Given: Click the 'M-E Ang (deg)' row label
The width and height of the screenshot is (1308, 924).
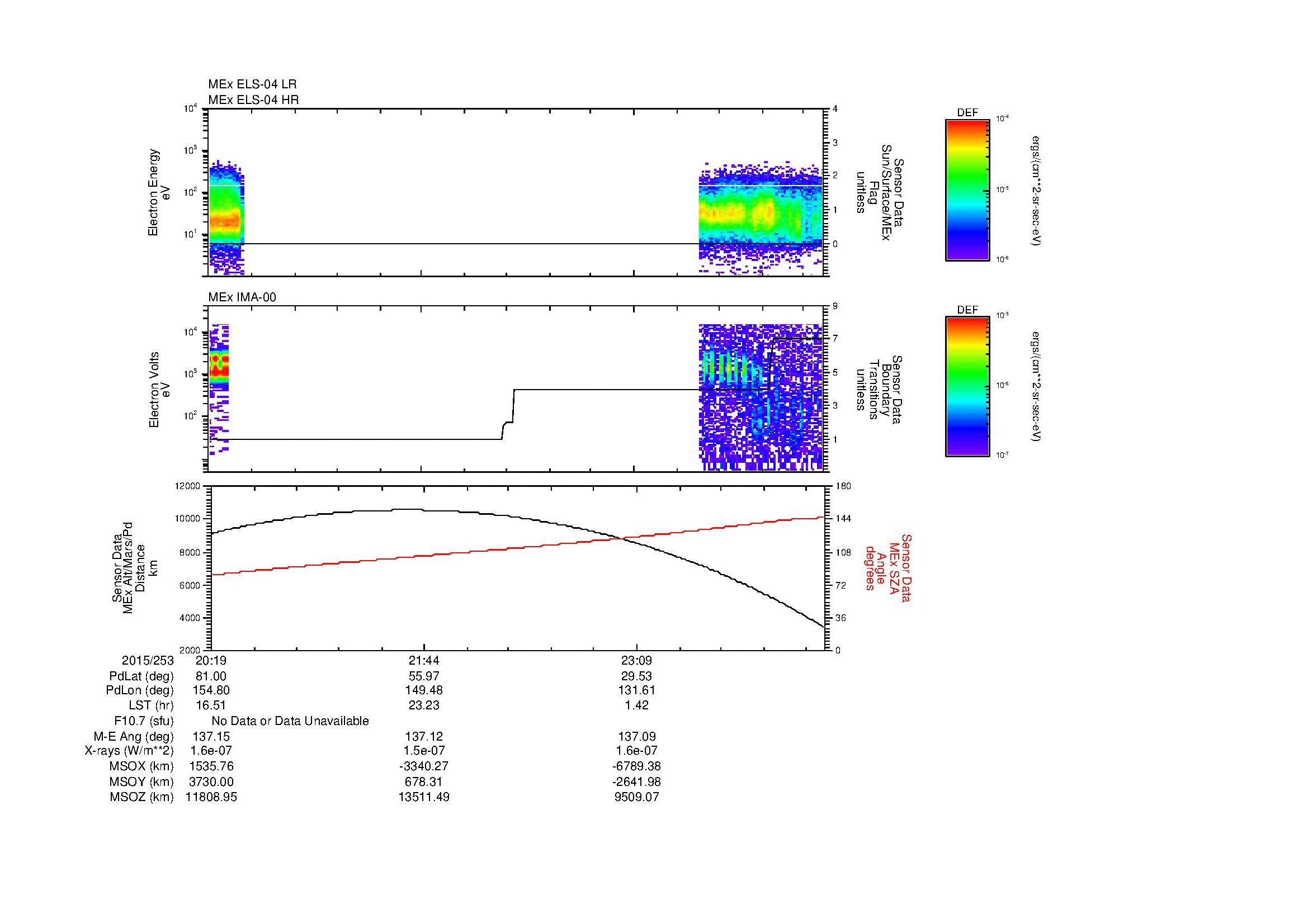Looking at the screenshot, I should (x=133, y=737).
